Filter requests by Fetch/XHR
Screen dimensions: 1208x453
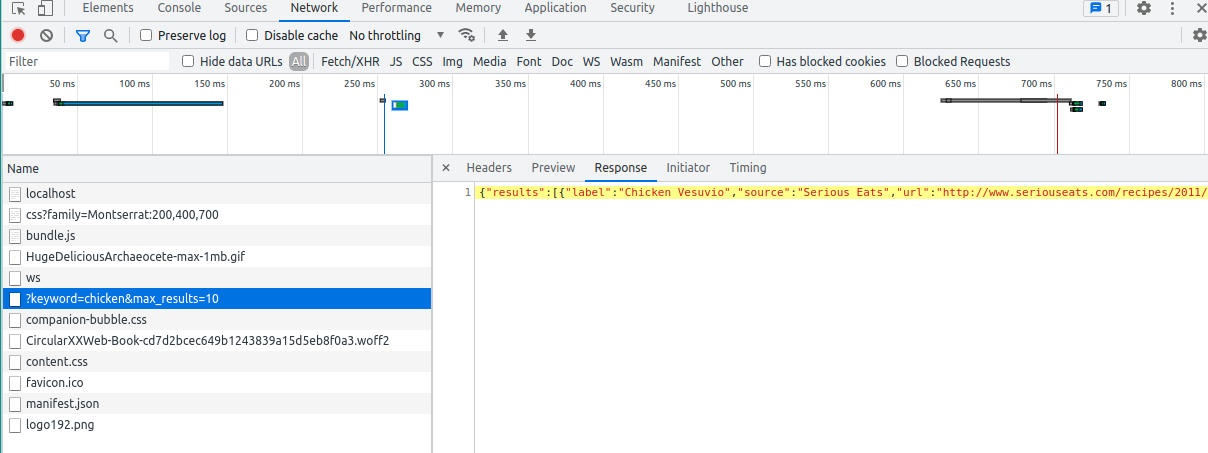pyautogui.click(x=350, y=61)
